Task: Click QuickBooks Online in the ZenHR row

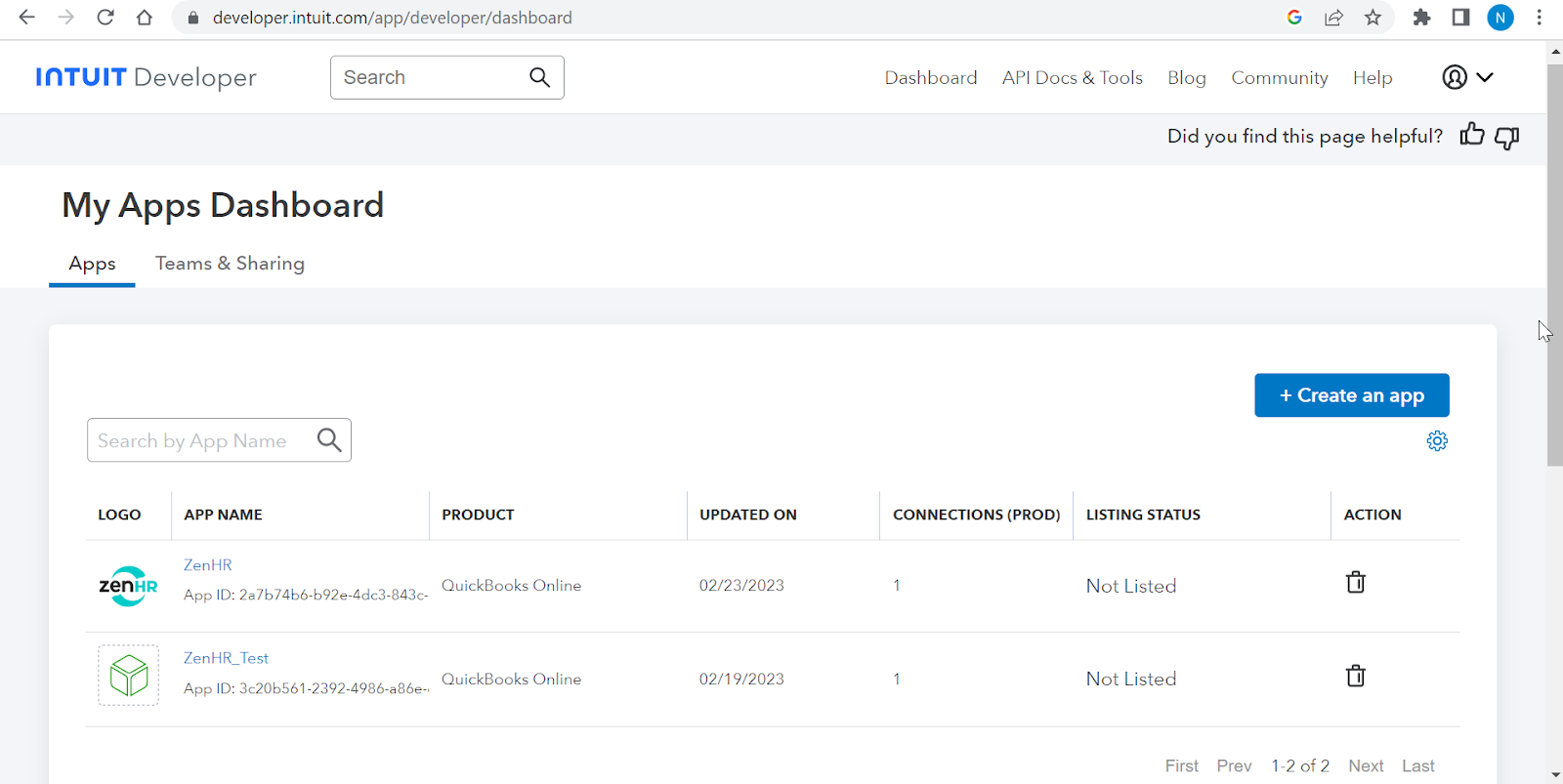Action: click(x=511, y=585)
